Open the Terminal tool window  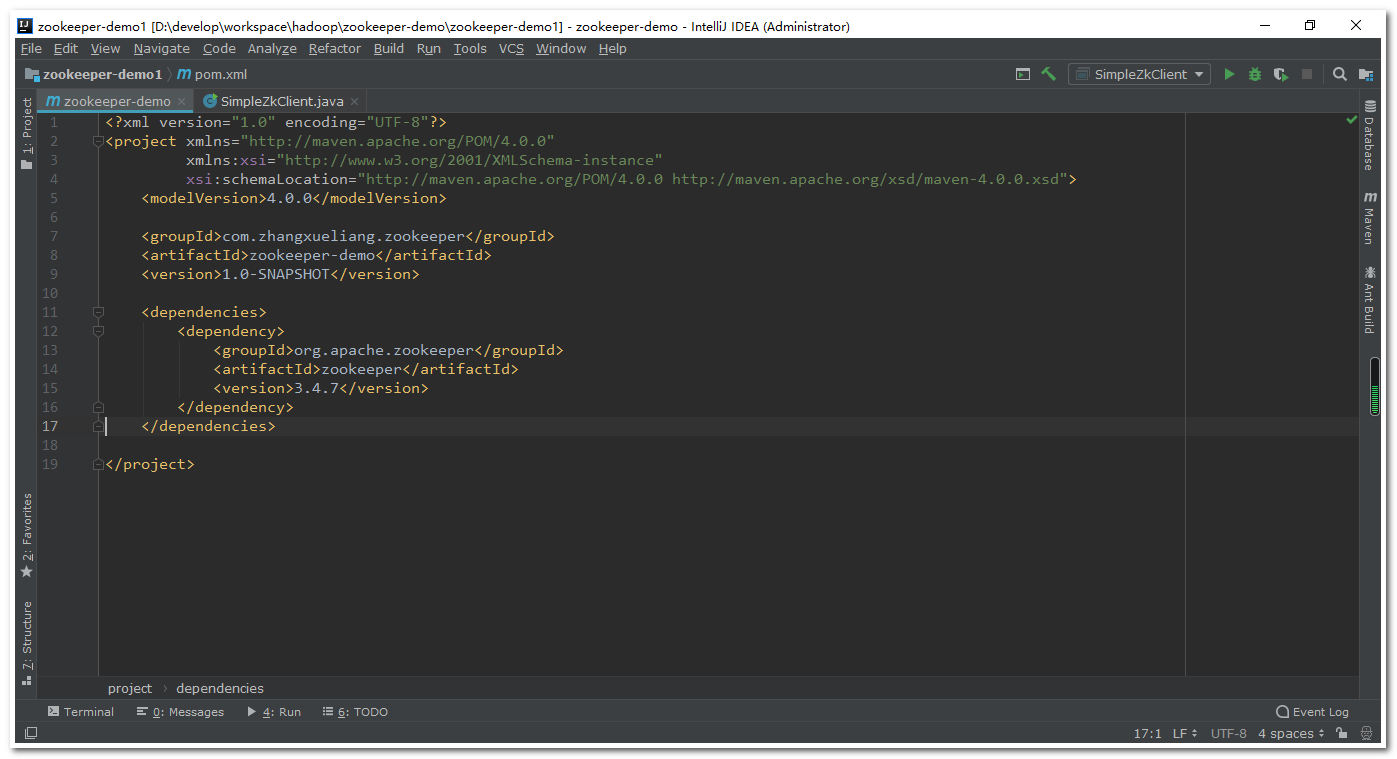point(81,712)
